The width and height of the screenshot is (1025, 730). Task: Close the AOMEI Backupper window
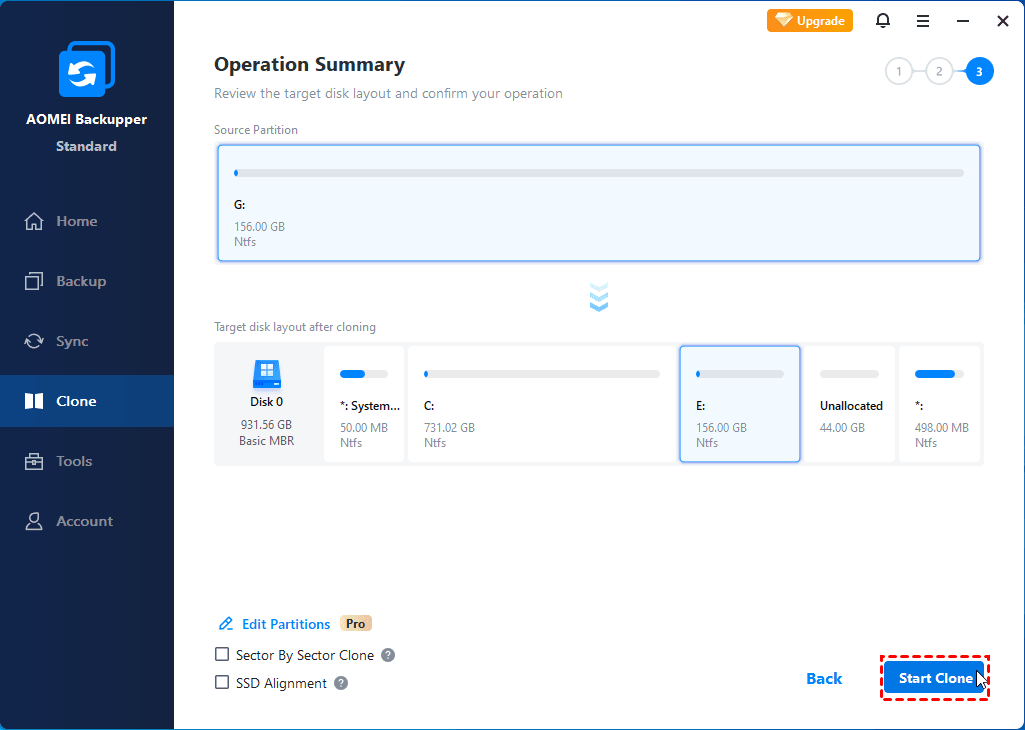pos(1002,22)
